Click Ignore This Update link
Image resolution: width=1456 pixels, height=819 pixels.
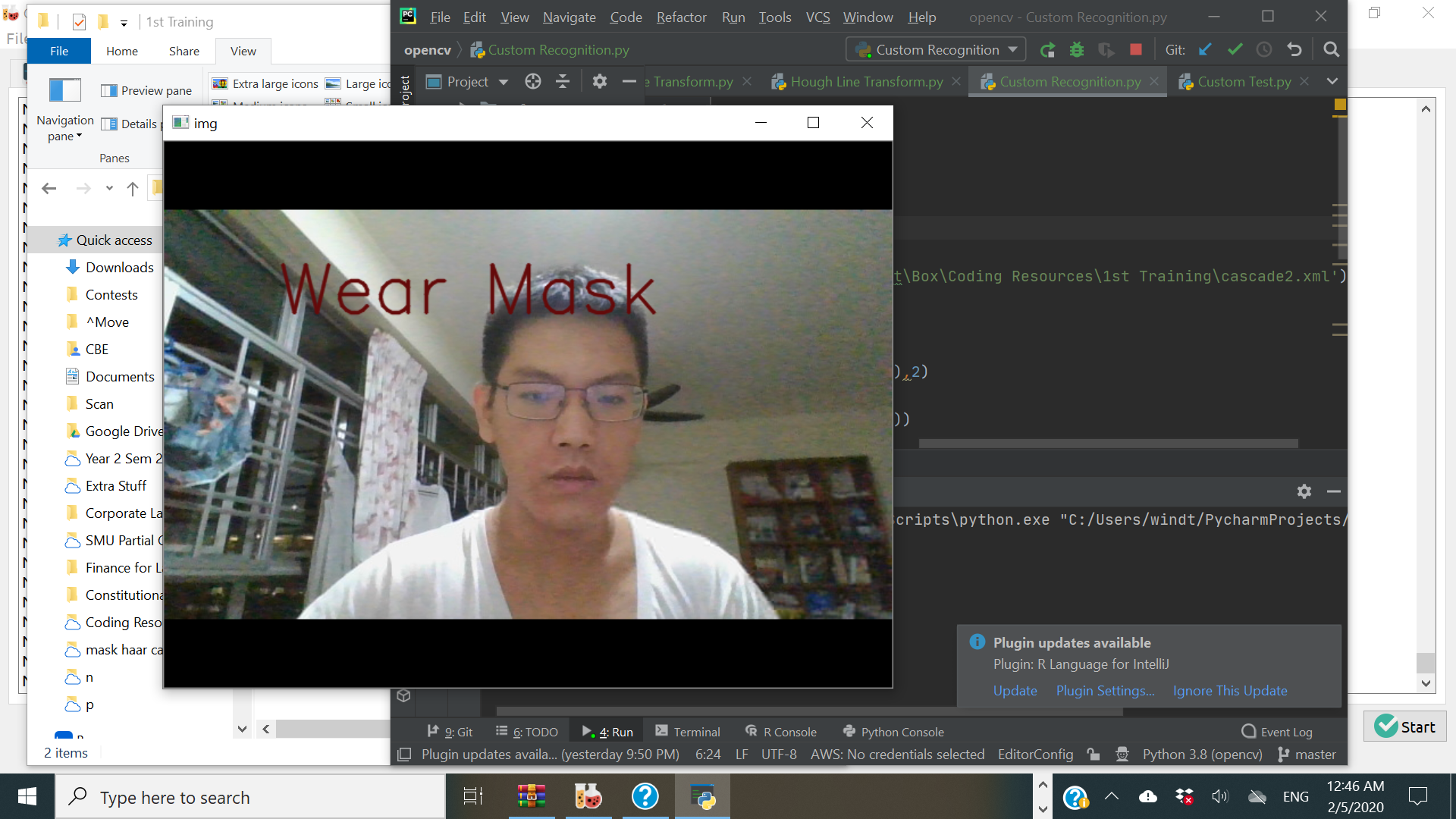(1230, 691)
